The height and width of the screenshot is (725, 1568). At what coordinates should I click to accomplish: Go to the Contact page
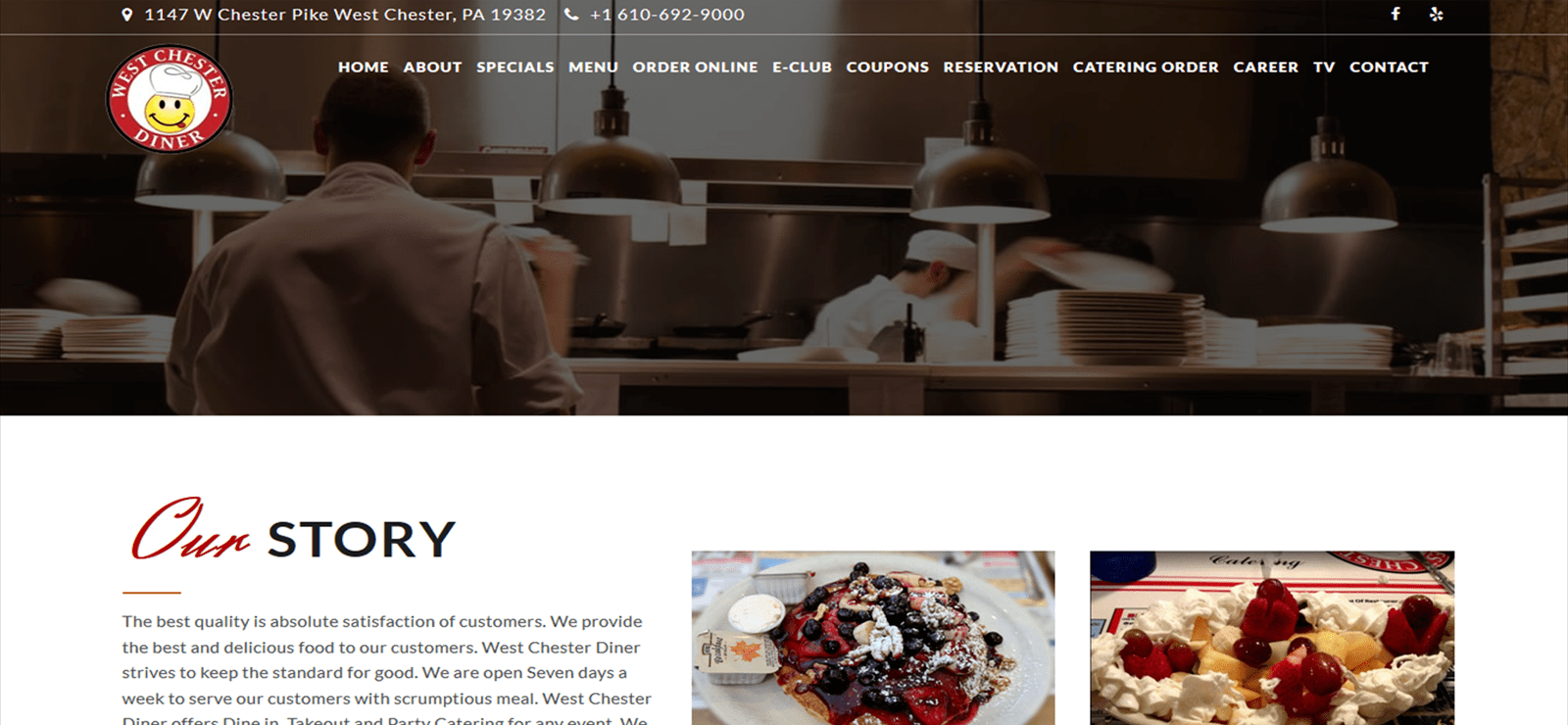point(1389,68)
